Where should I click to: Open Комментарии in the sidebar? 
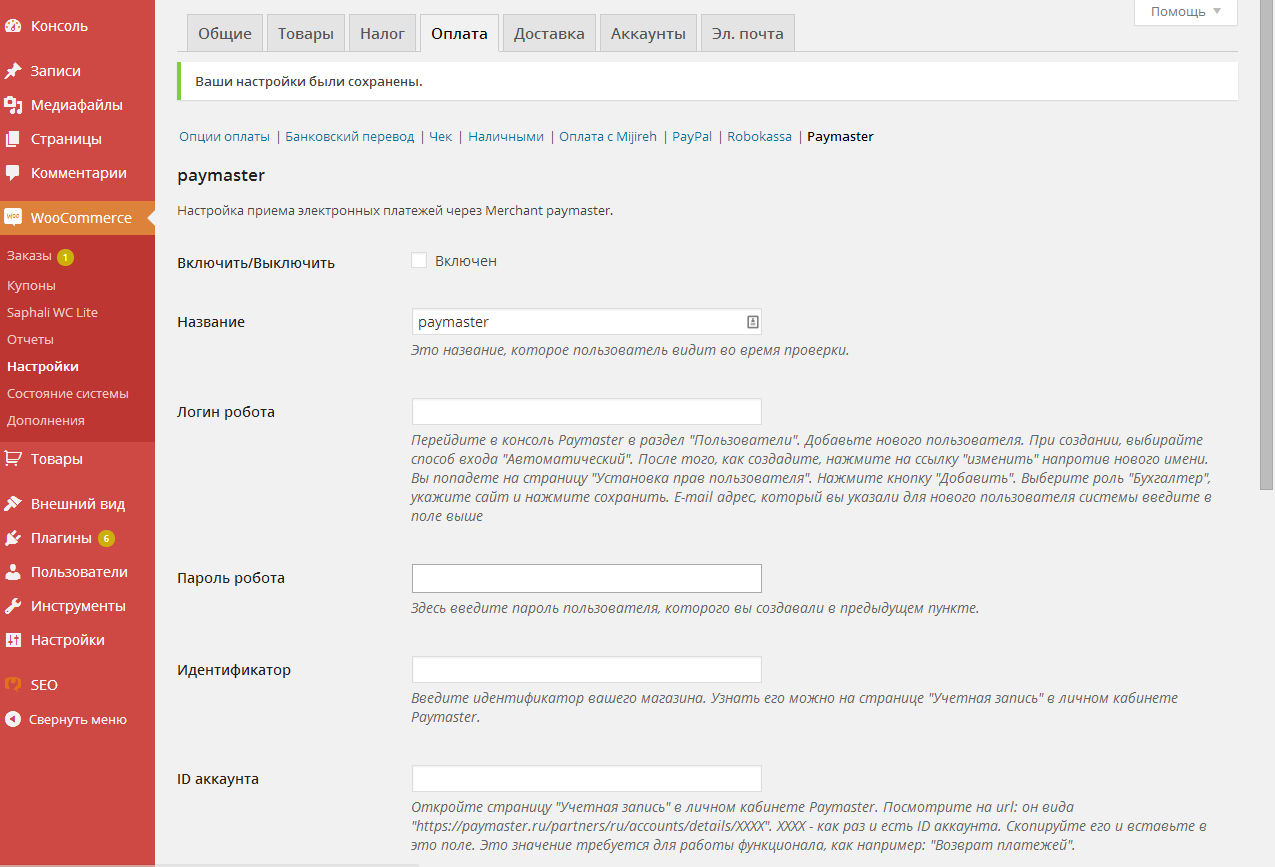[77, 173]
